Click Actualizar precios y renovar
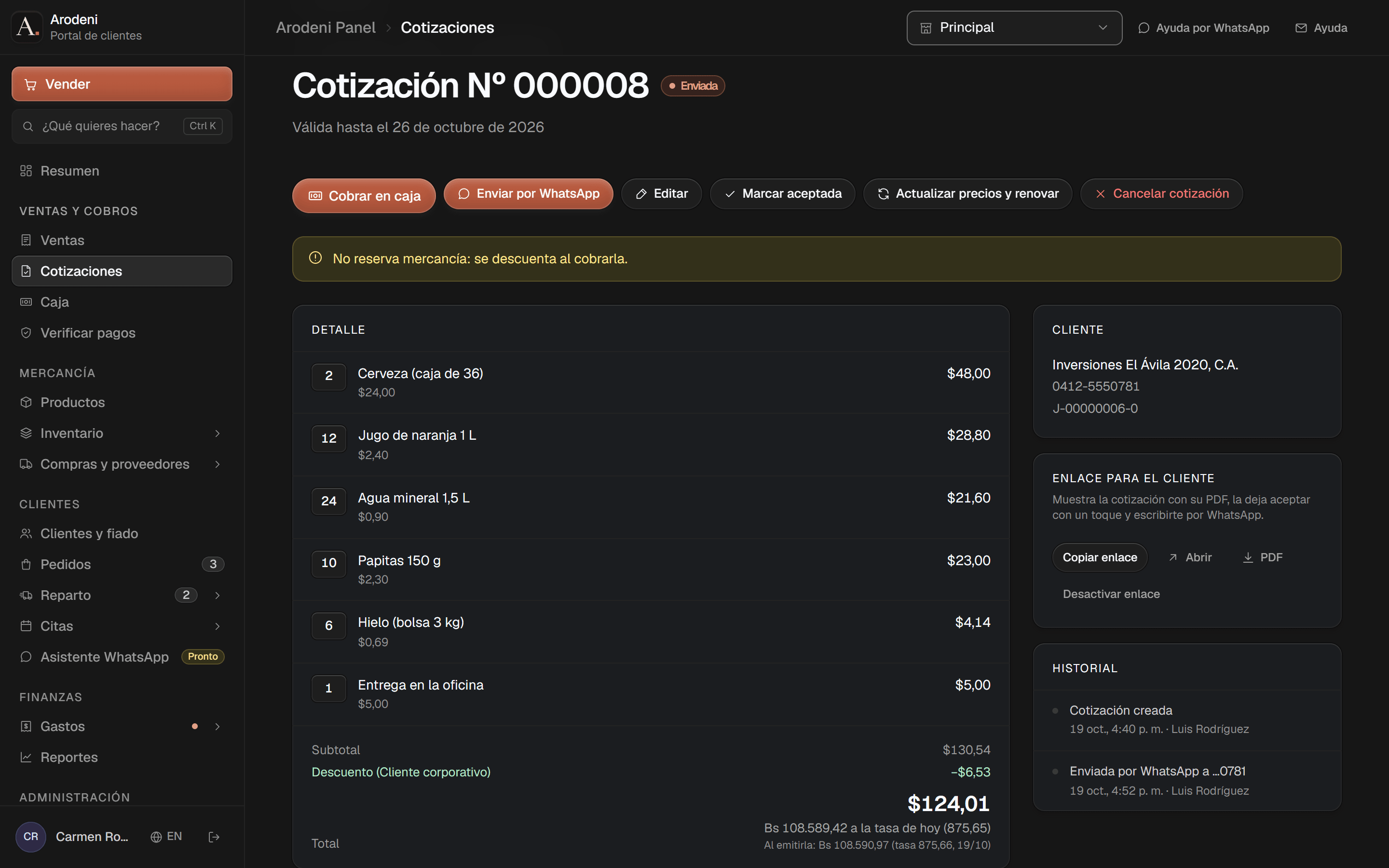 pyautogui.click(x=967, y=193)
